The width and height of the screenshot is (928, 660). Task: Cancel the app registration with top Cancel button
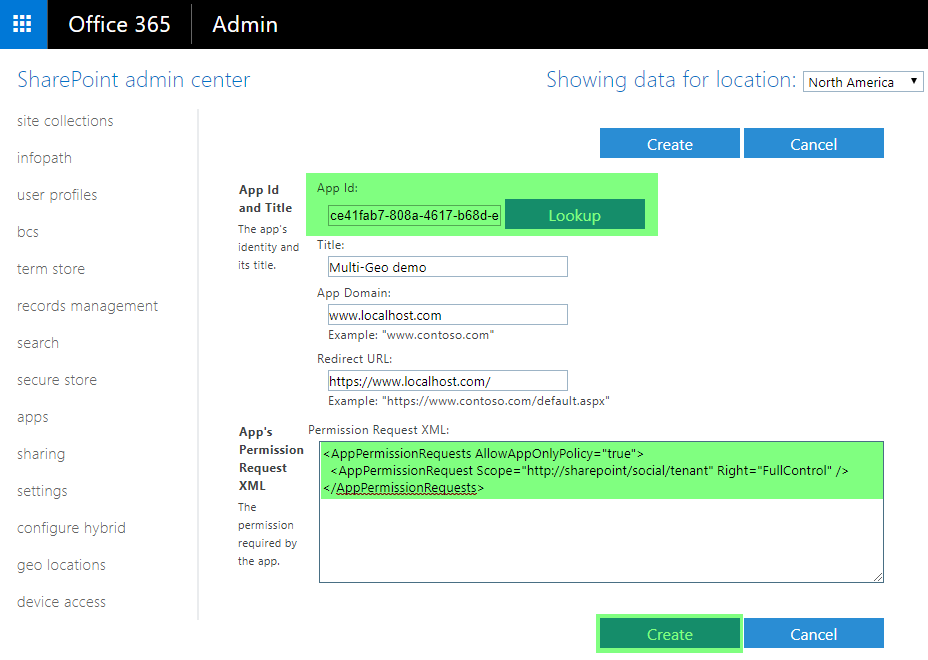(813, 143)
